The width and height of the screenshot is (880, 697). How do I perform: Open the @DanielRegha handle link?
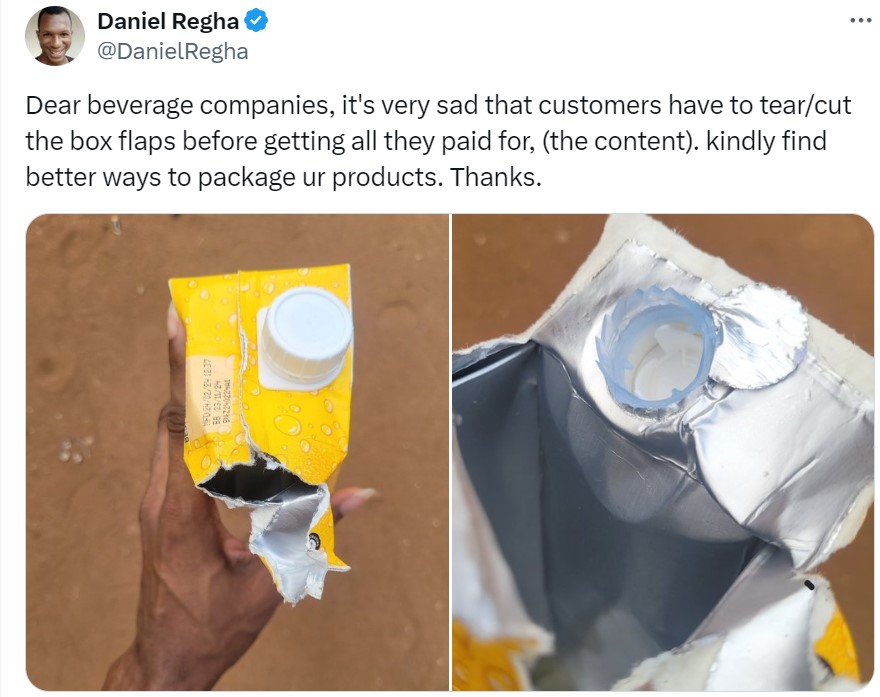(173, 51)
